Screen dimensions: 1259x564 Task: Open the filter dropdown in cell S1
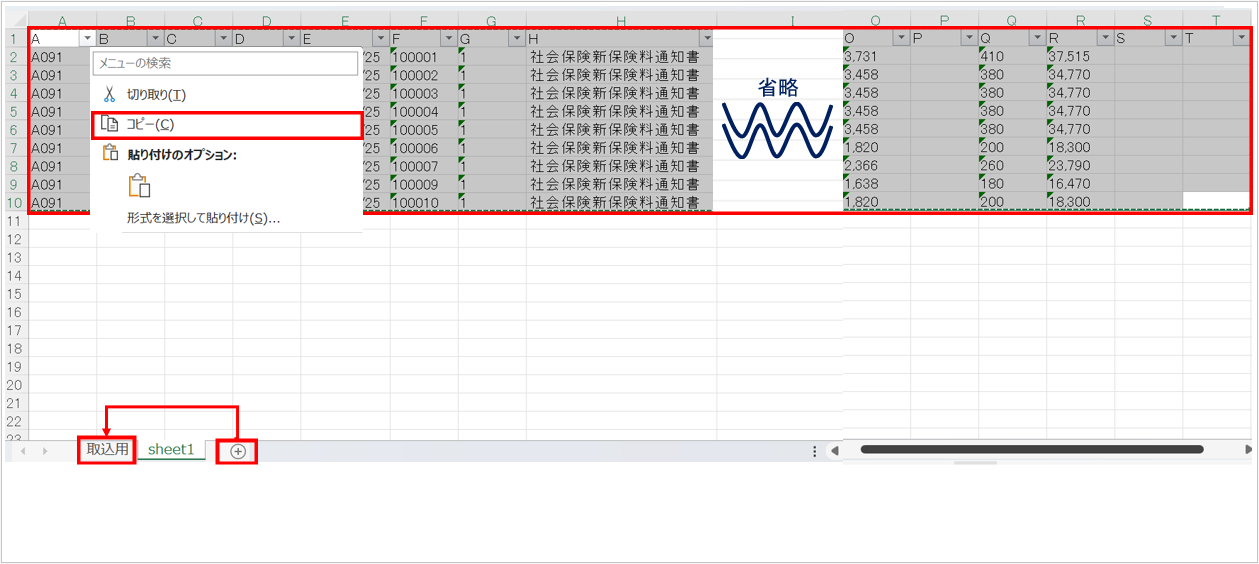pyautogui.click(x=1172, y=38)
